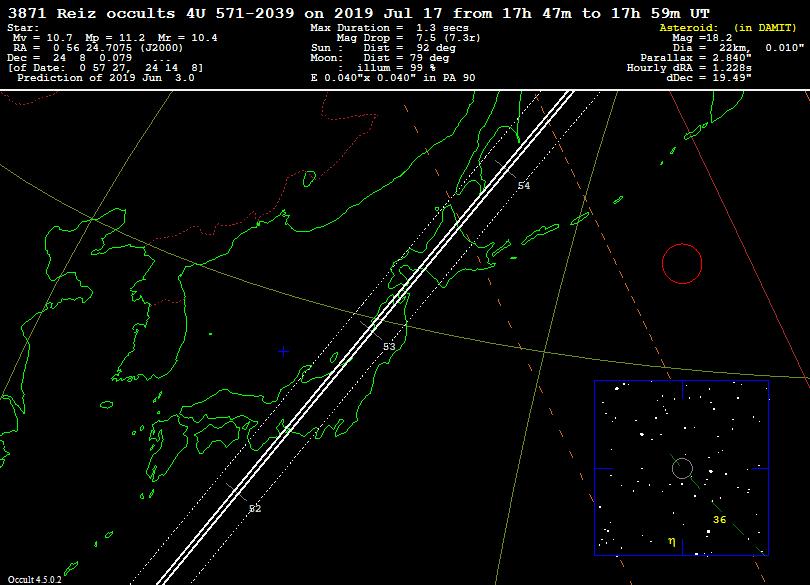Click the star chart inset with blue border
The width and height of the screenshot is (810, 585).
[681, 468]
